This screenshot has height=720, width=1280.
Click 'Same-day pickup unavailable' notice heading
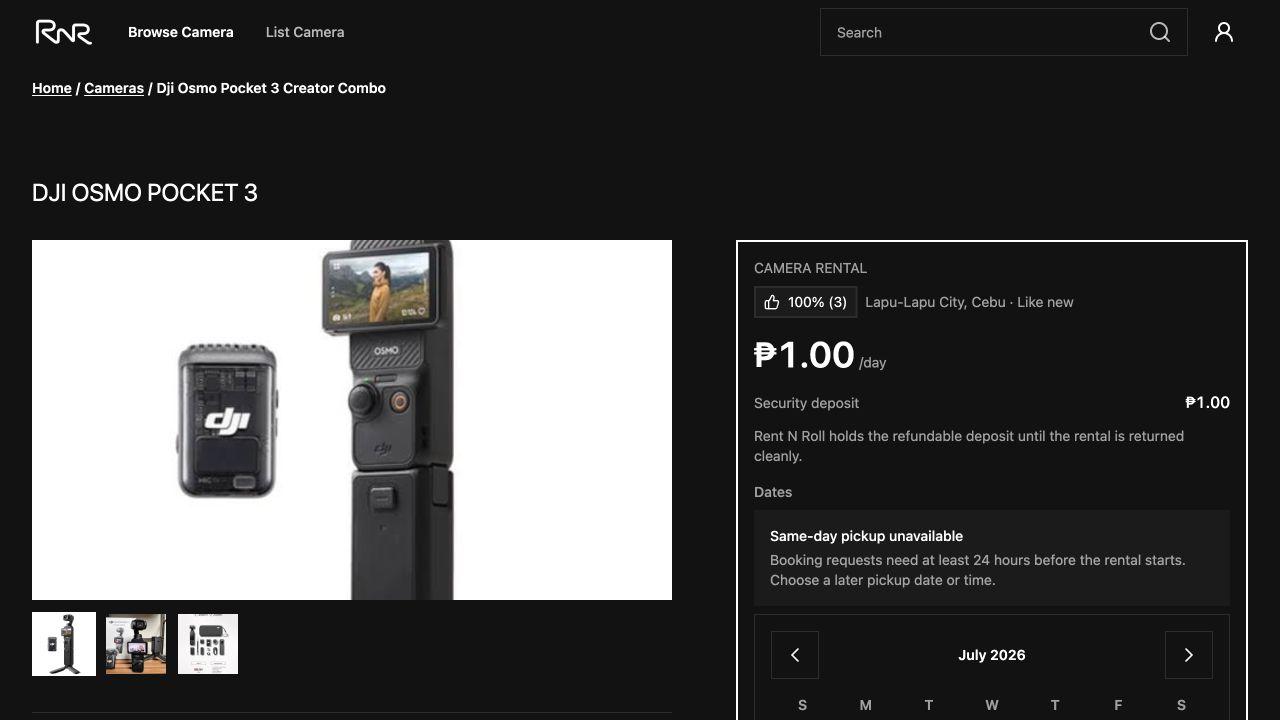pyautogui.click(x=866, y=536)
